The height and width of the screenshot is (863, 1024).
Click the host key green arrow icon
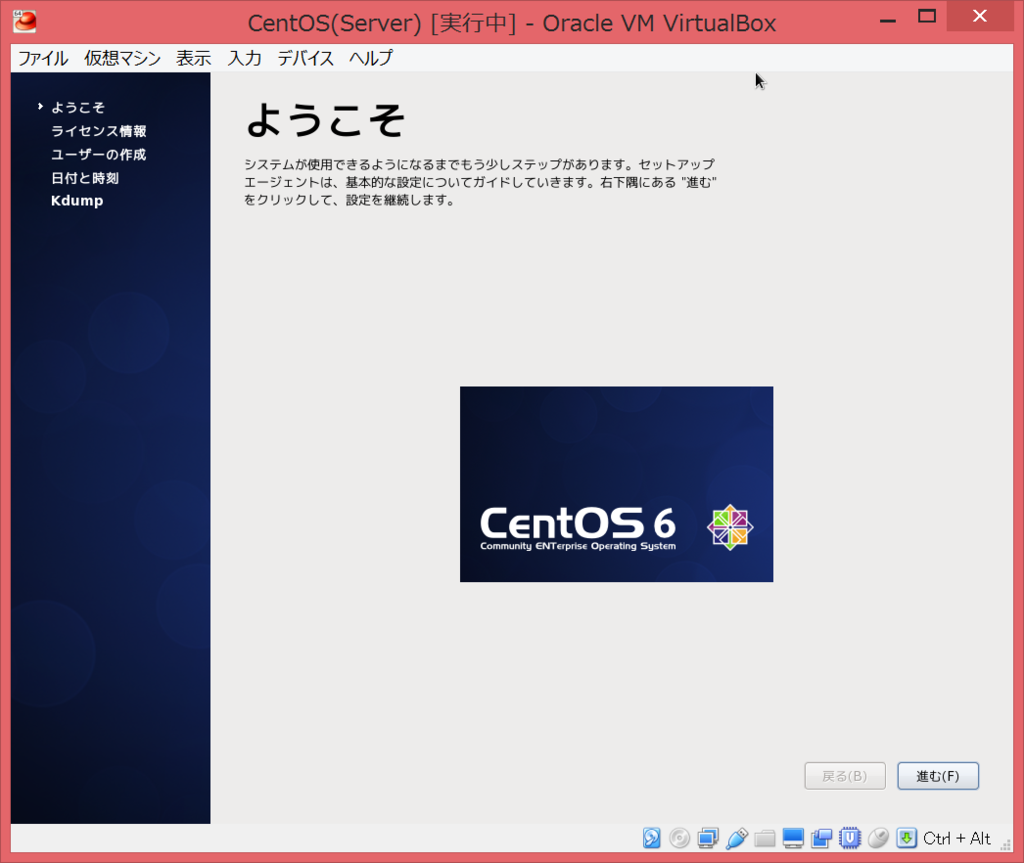pos(906,838)
